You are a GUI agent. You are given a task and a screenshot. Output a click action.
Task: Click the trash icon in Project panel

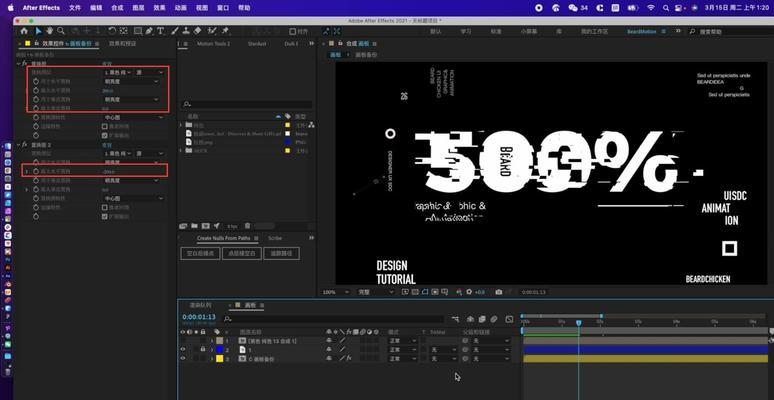click(247, 226)
